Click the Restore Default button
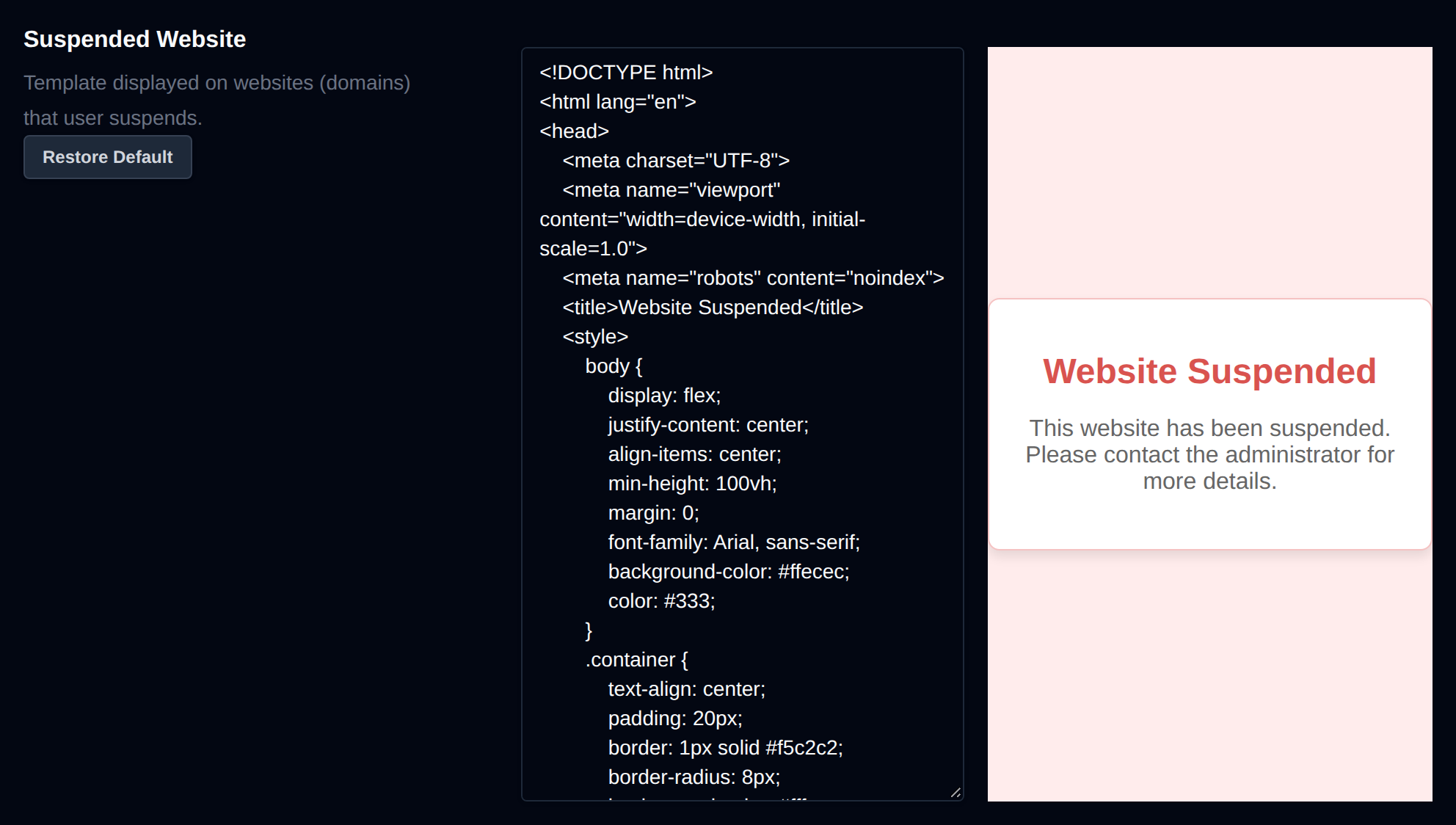Viewport: 1456px width, 825px height. point(108,157)
